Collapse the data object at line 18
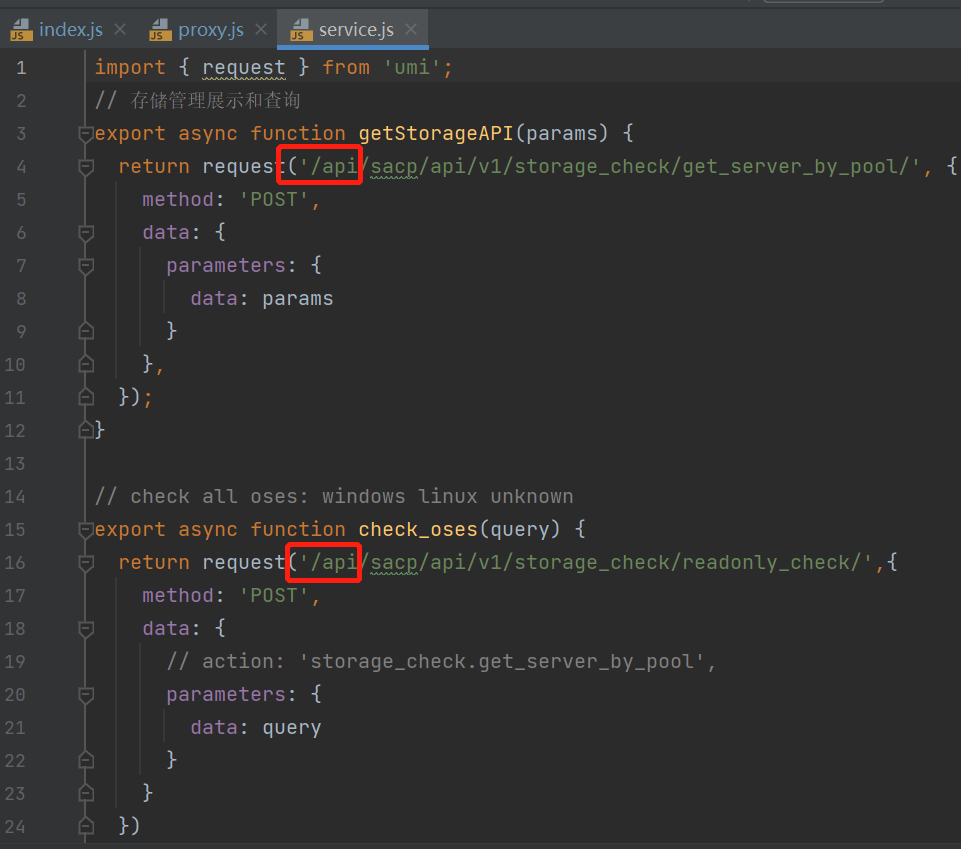This screenshot has height=849, width=961. coord(86,629)
